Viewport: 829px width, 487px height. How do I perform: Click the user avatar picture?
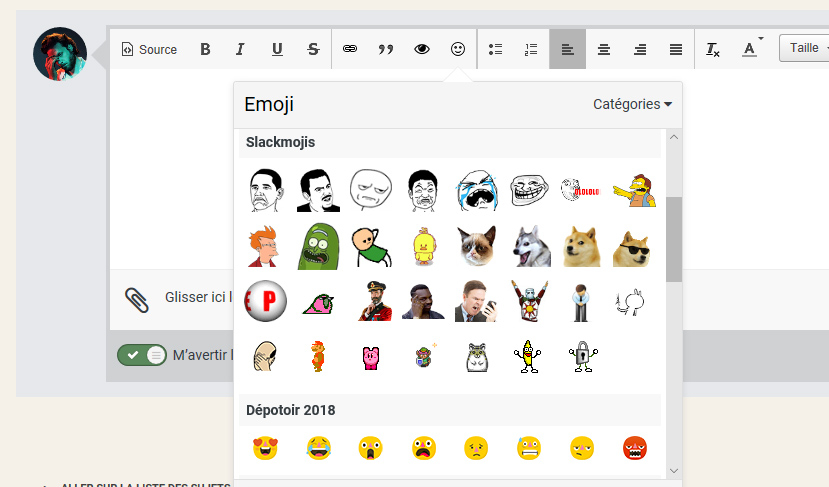point(60,54)
